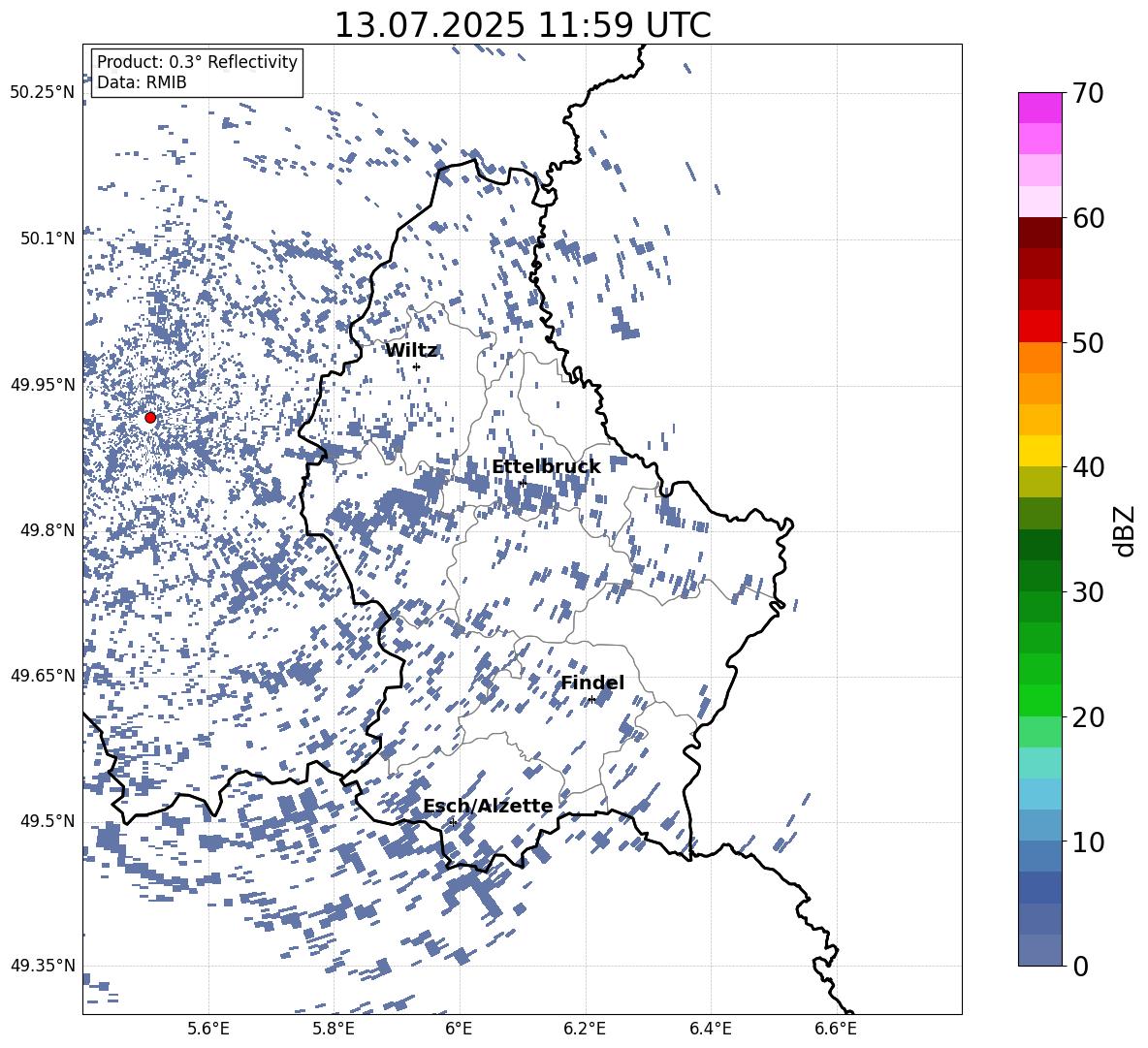Screen dimensions: 1148x1048
Task: Click the 50.1°N latitude label
Action: click(x=48, y=238)
